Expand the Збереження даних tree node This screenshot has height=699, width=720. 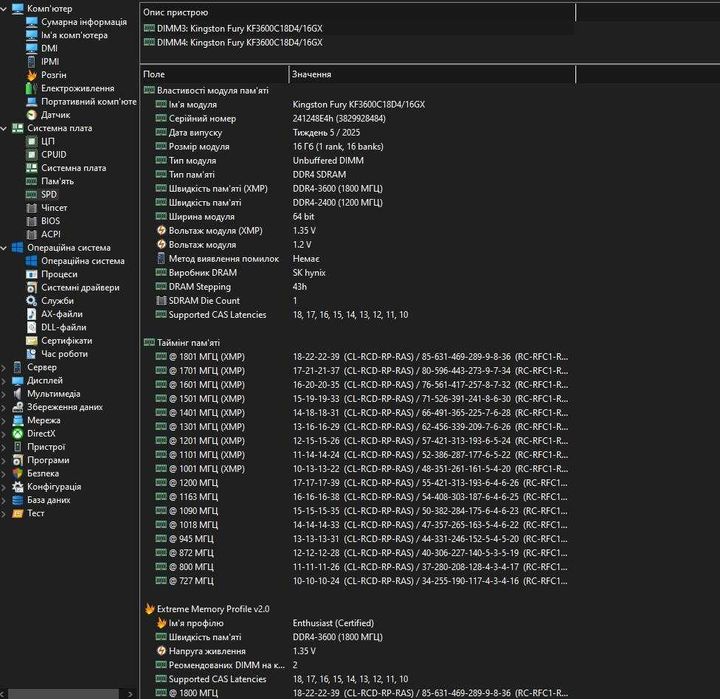pos(4,408)
